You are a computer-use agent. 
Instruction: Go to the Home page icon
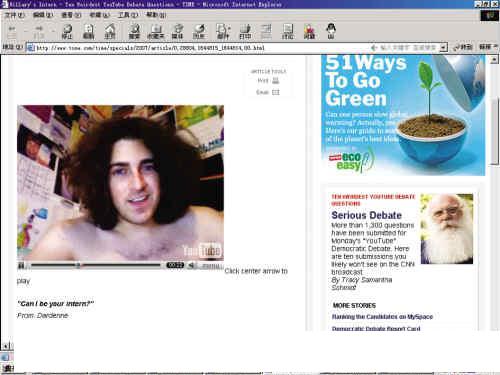110,32
